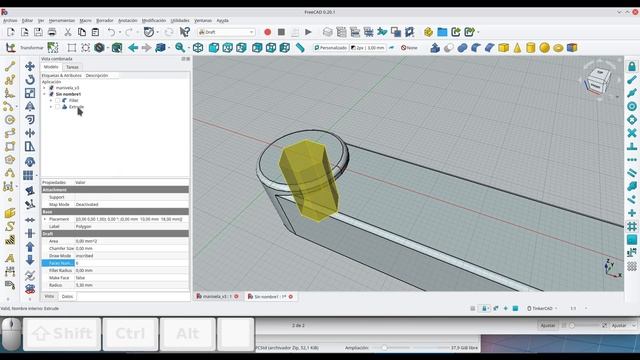
Task: Click the macro record red button
Action: click(267, 32)
